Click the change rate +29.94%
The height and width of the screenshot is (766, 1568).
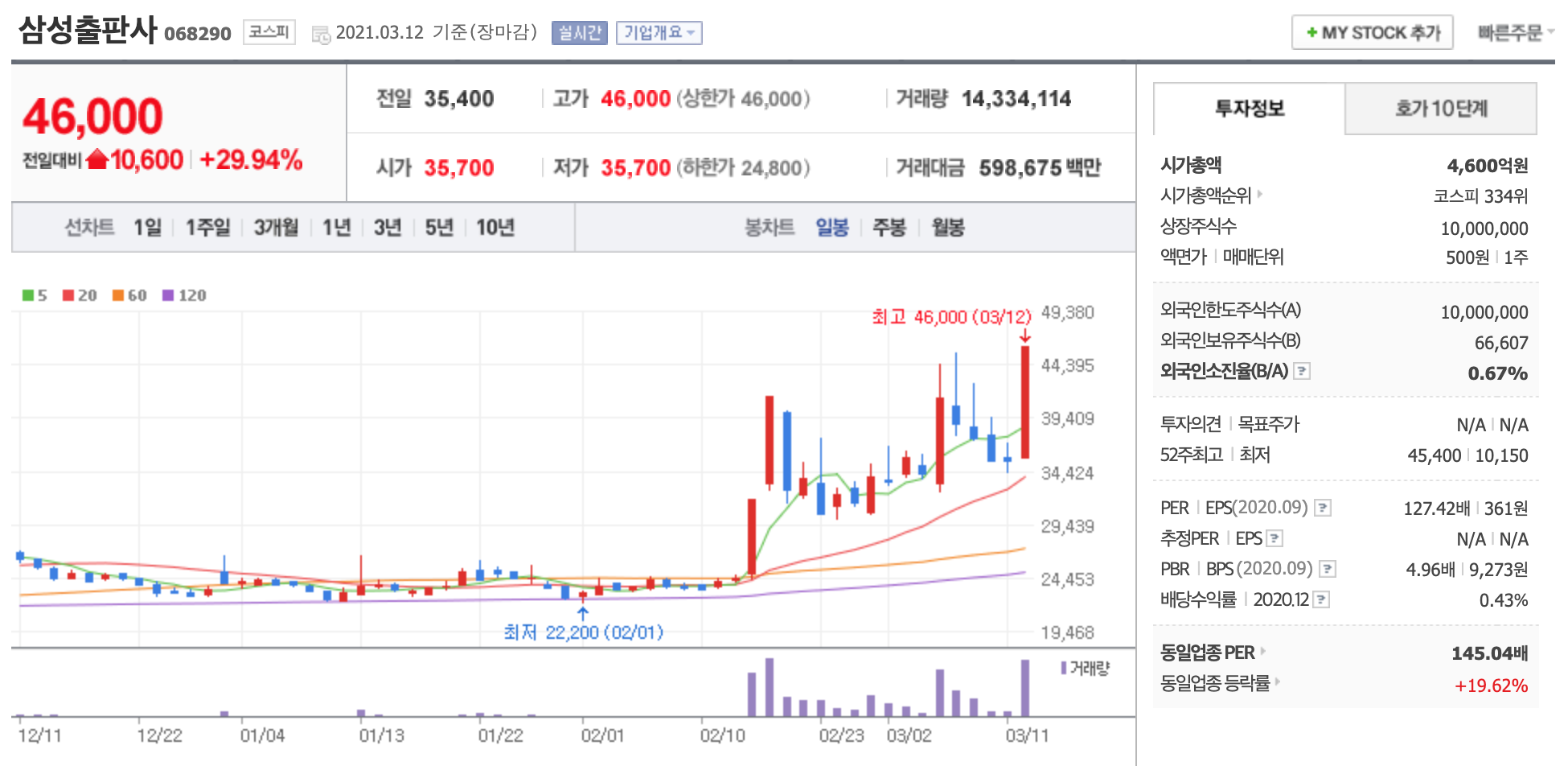pyautogui.click(x=251, y=159)
